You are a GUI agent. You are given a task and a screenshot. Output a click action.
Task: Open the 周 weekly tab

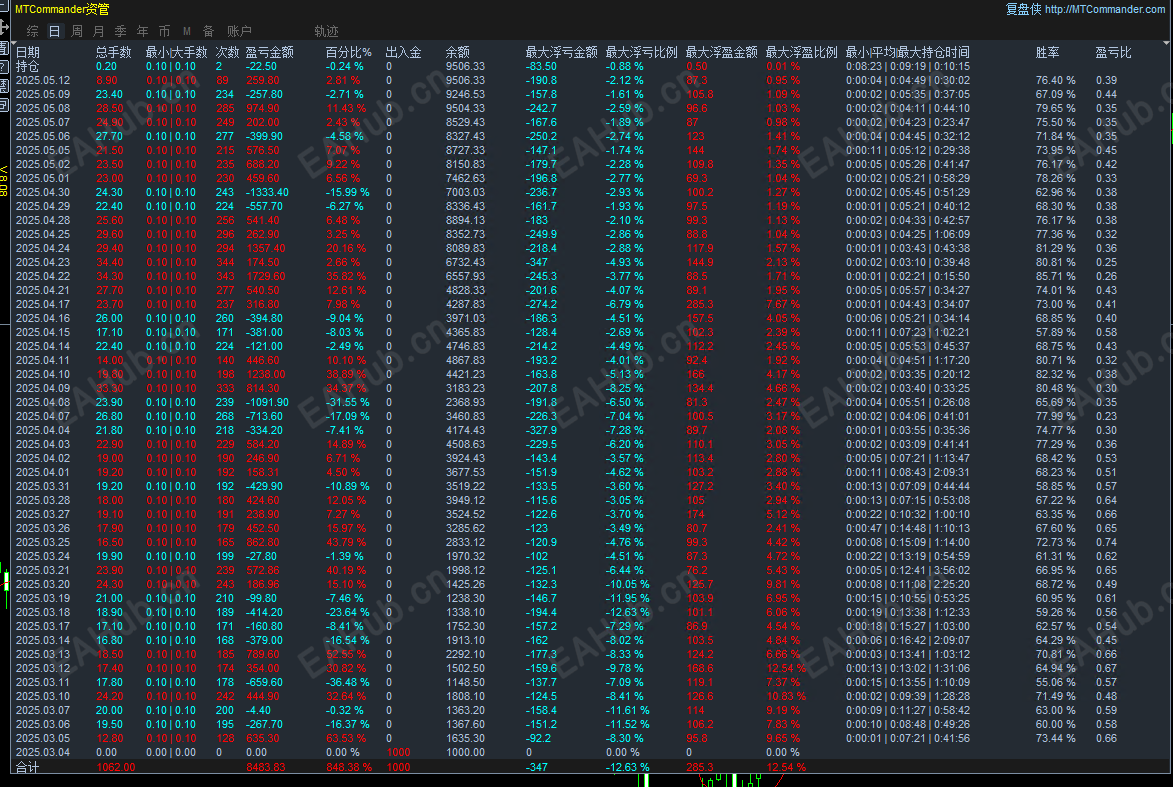(76, 31)
